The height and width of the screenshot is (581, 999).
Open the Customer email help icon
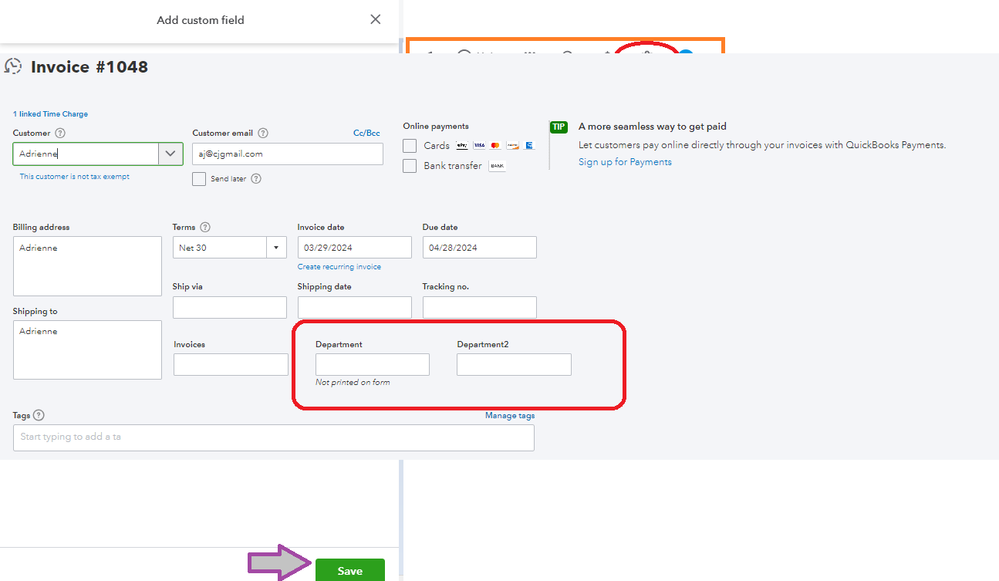pos(262,133)
